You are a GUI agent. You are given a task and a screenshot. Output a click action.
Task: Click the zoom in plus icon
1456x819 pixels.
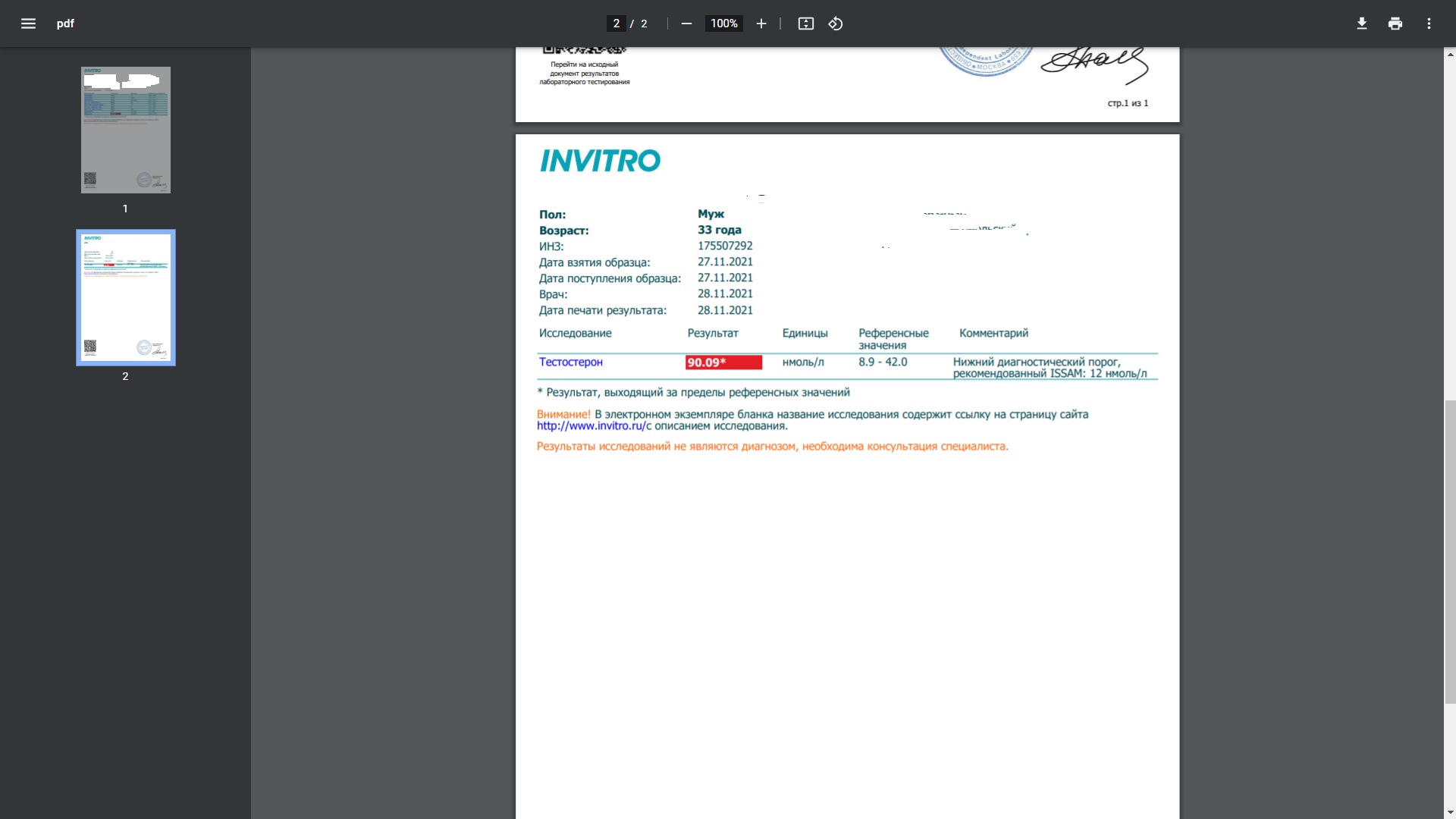tap(761, 24)
